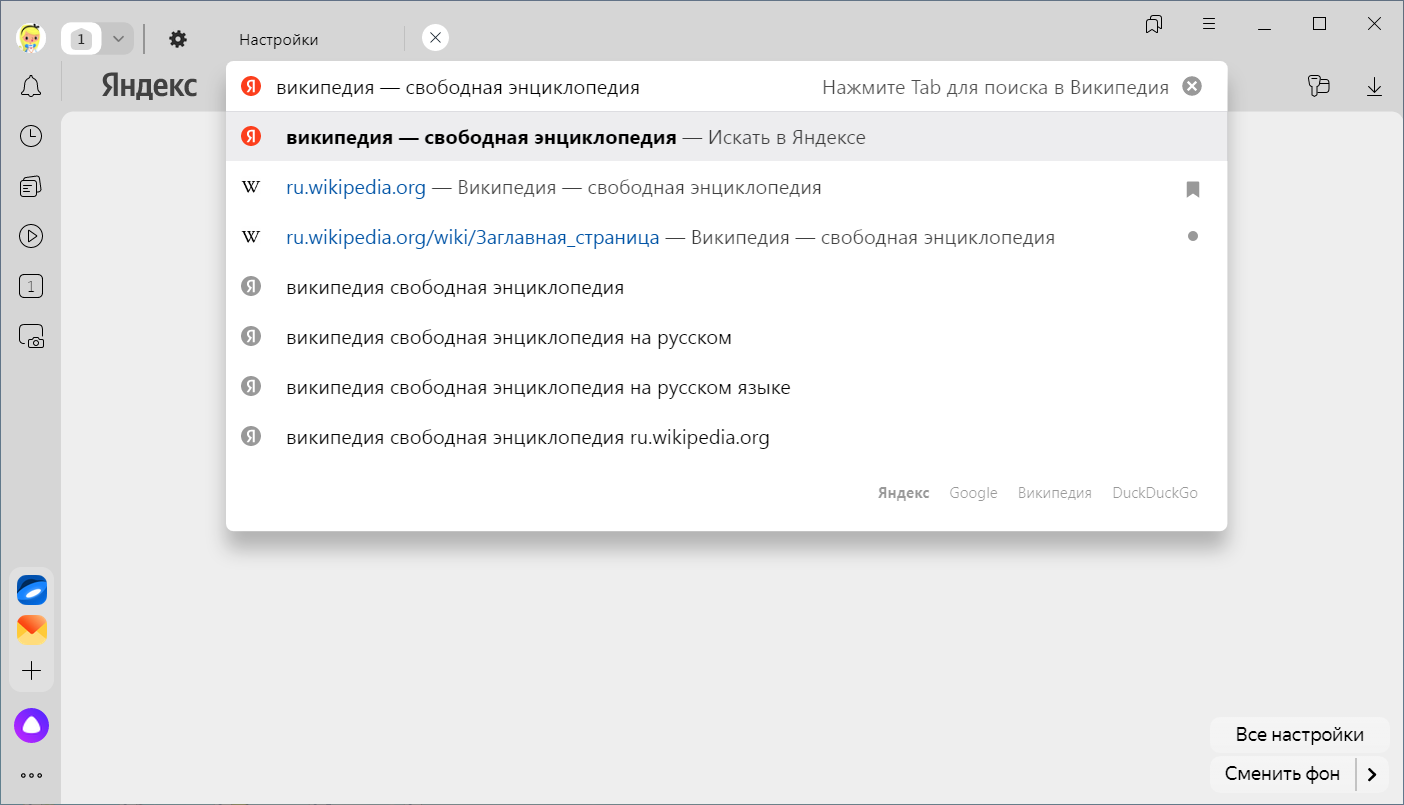Click the dot indicator on Заглавная_страница row
1404x805 pixels.
[x=1192, y=237]
